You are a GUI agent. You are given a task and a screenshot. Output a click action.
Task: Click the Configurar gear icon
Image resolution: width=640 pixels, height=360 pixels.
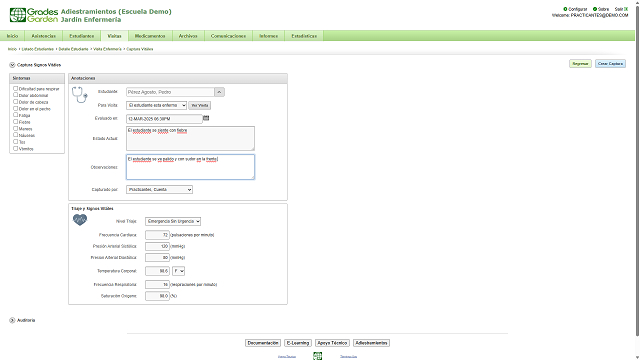[x=565, y=9]
